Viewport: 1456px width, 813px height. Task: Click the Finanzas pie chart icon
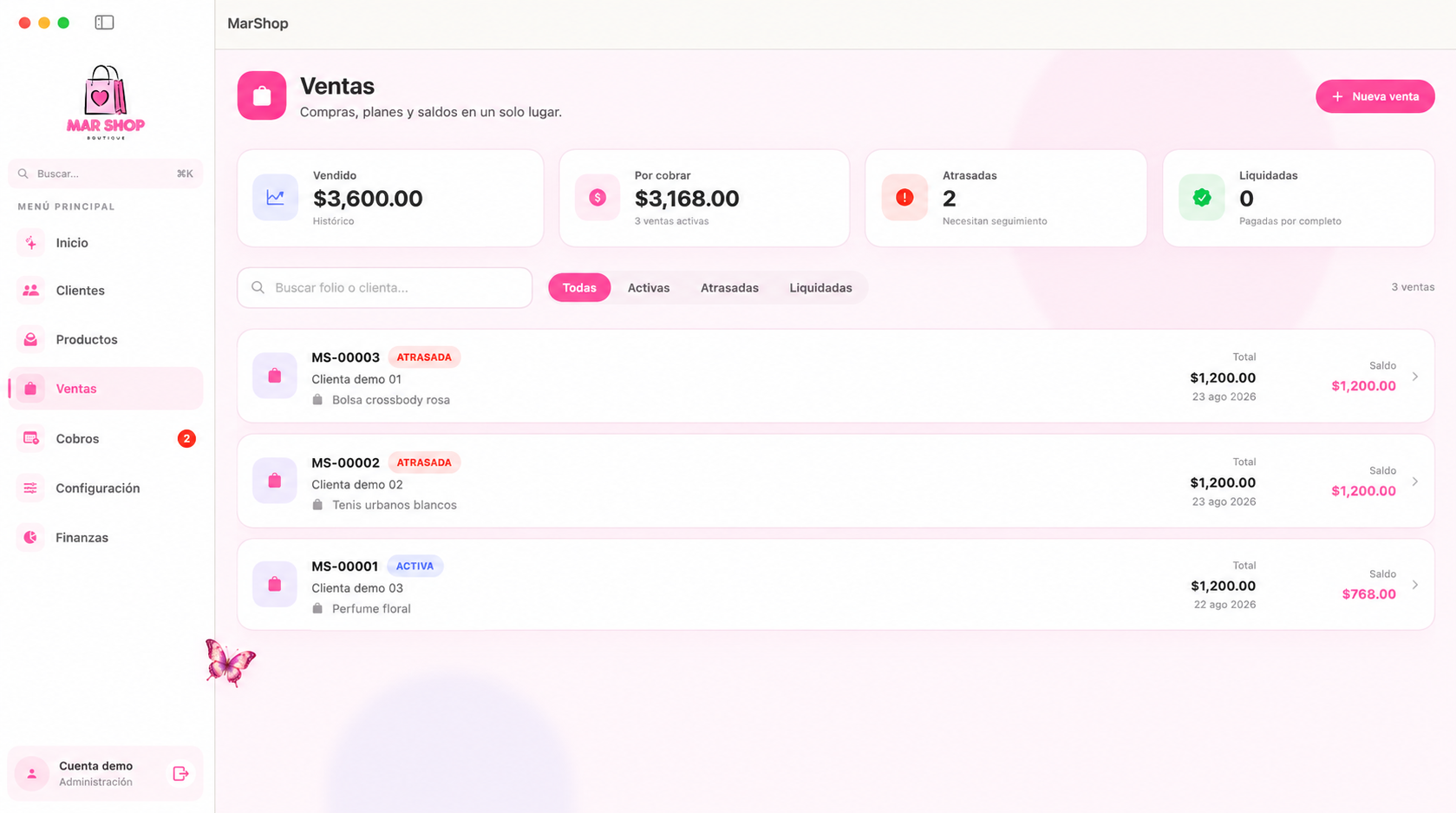coord(30,537)
